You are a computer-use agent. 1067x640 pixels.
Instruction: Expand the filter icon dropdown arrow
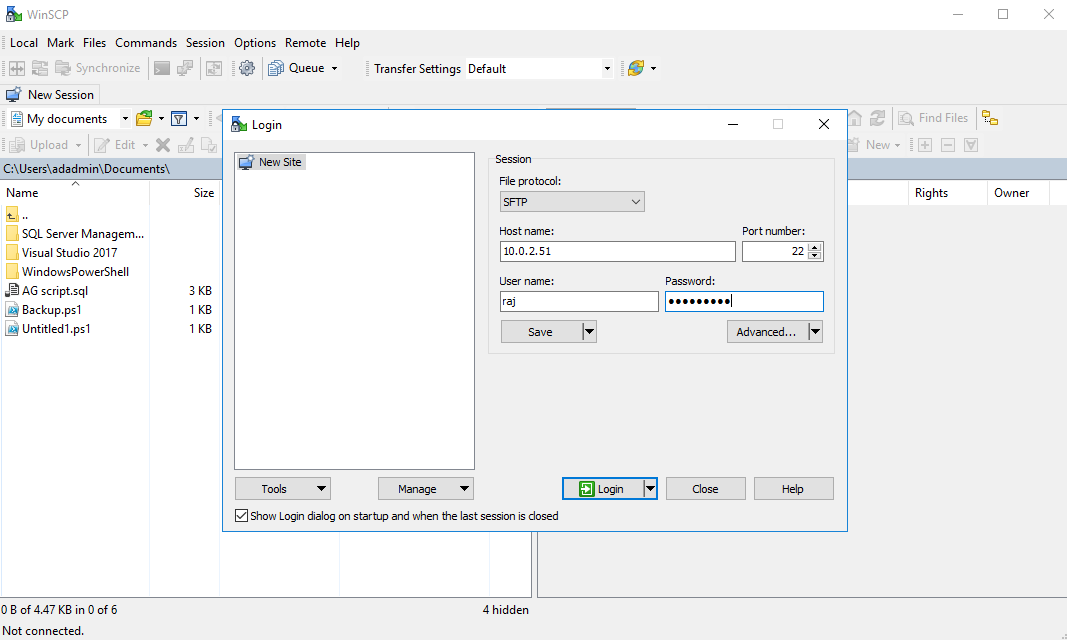(x=197, y=118)
